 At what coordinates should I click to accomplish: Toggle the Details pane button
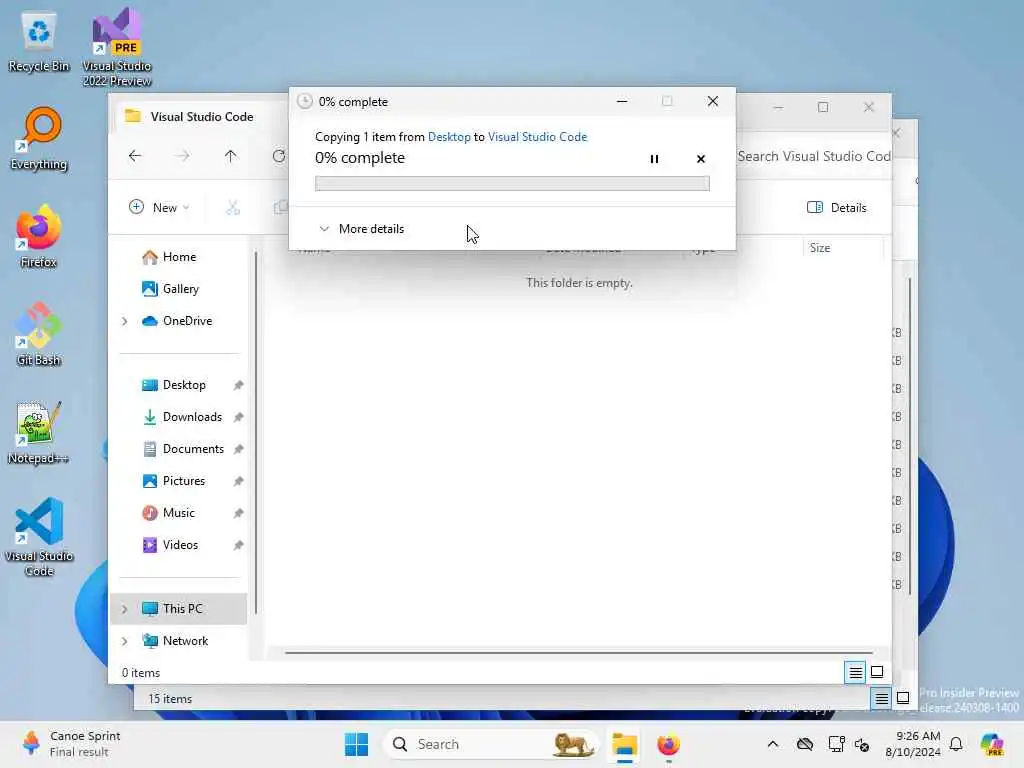[837, 207]
